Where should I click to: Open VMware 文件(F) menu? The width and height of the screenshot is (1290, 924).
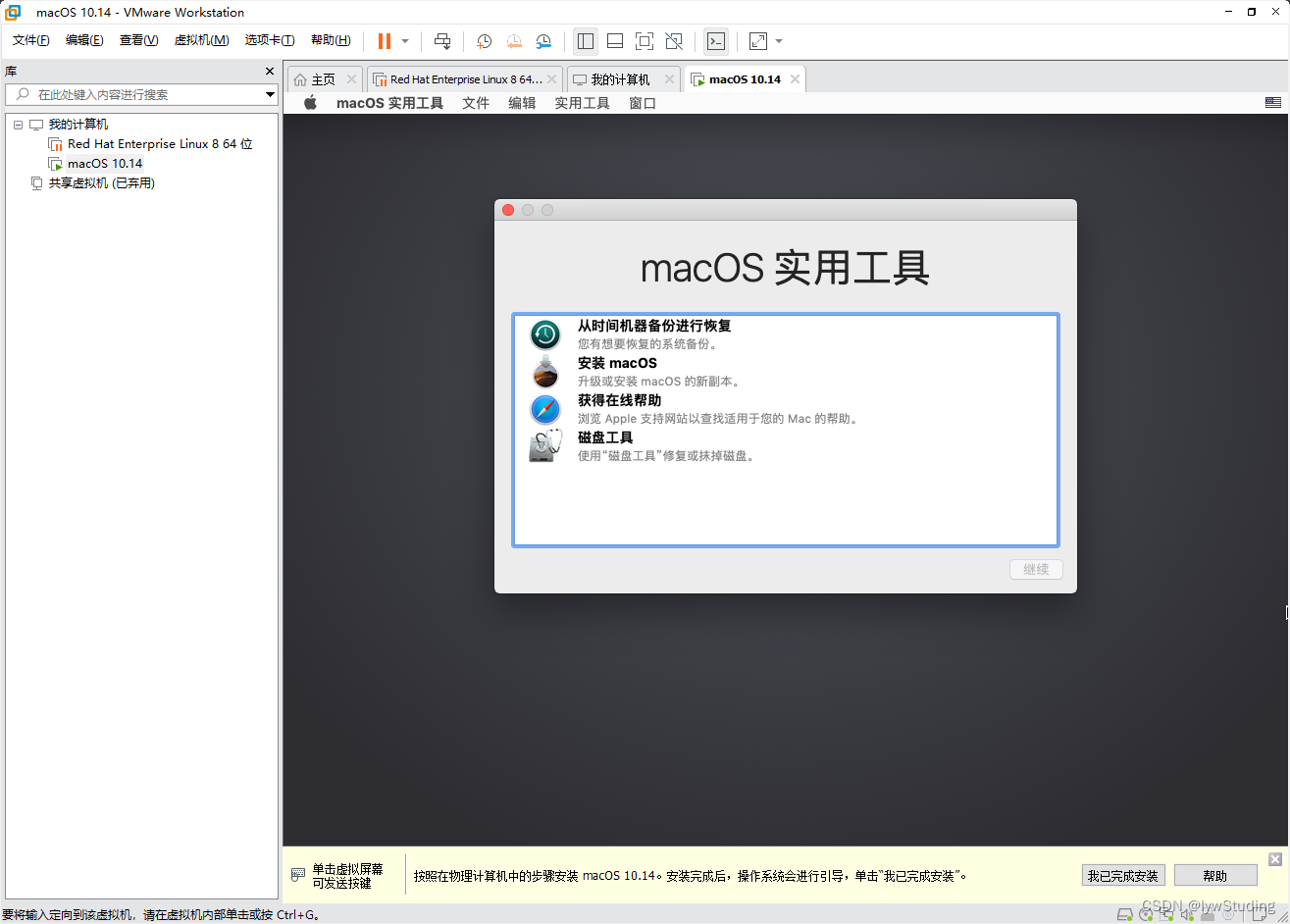pos(30,40)
